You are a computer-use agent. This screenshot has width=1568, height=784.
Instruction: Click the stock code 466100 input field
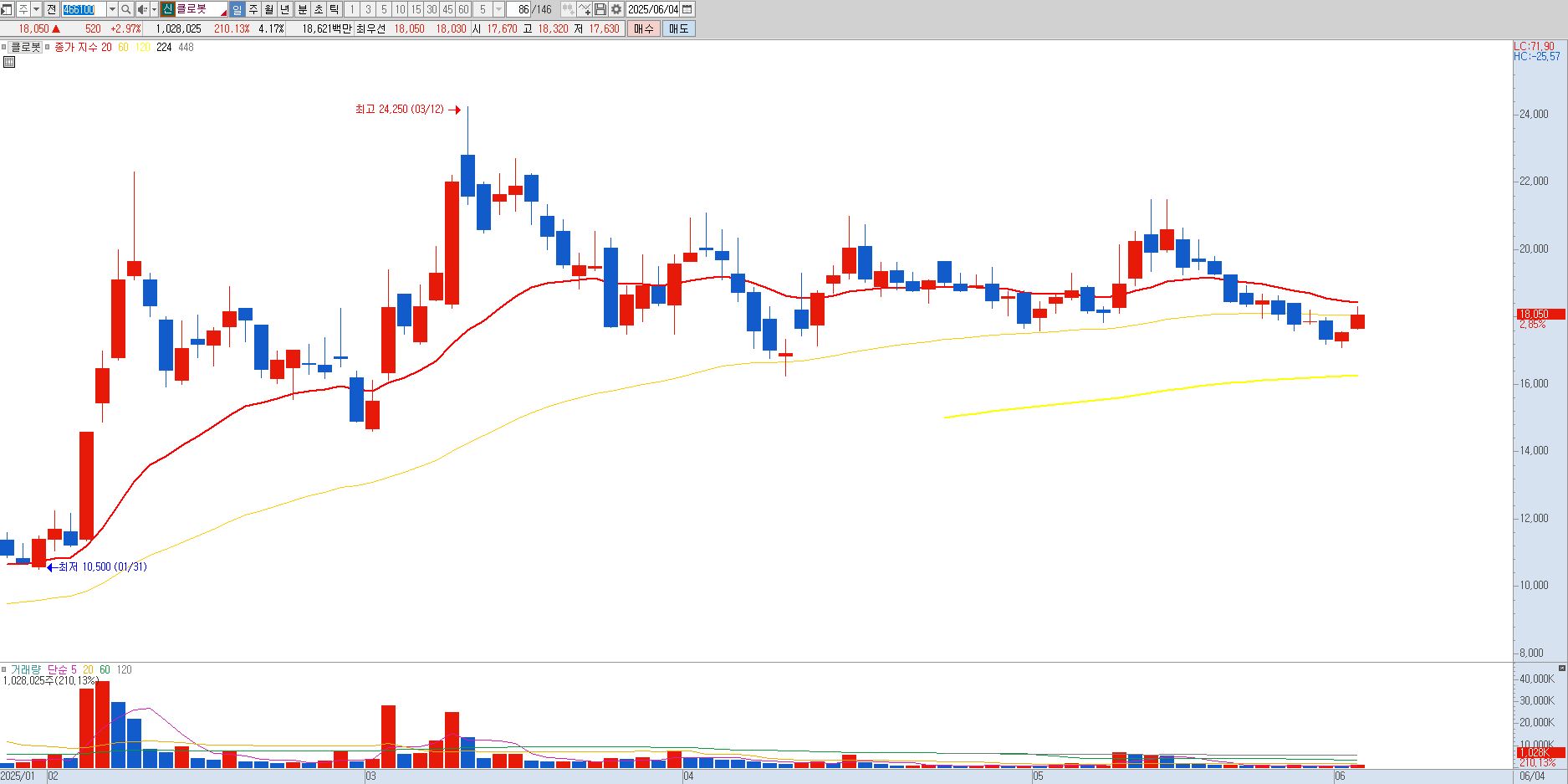84,9
